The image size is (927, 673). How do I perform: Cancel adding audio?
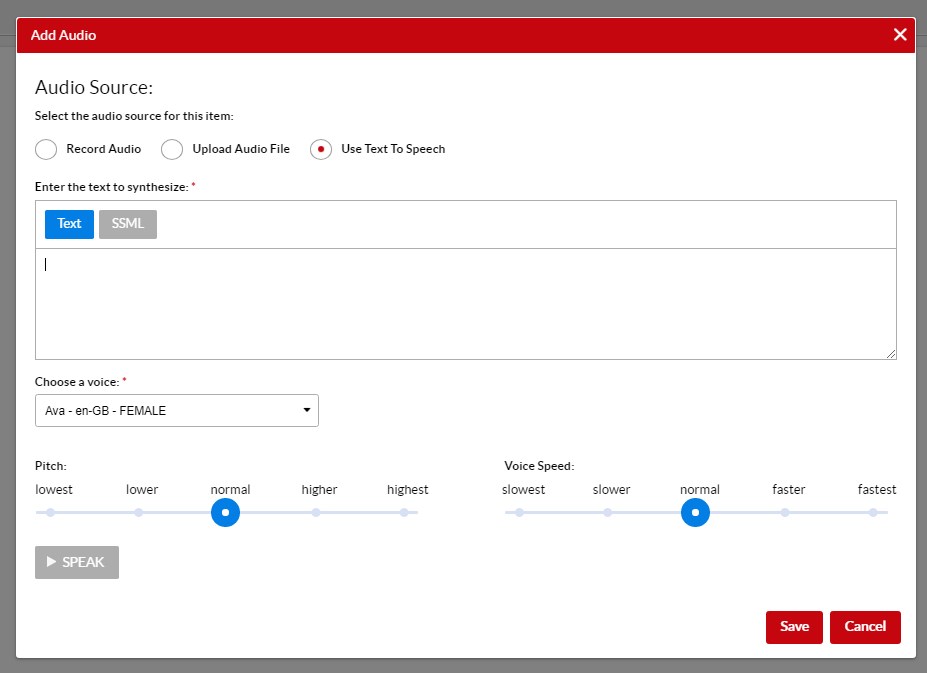(x=865, y=627)
